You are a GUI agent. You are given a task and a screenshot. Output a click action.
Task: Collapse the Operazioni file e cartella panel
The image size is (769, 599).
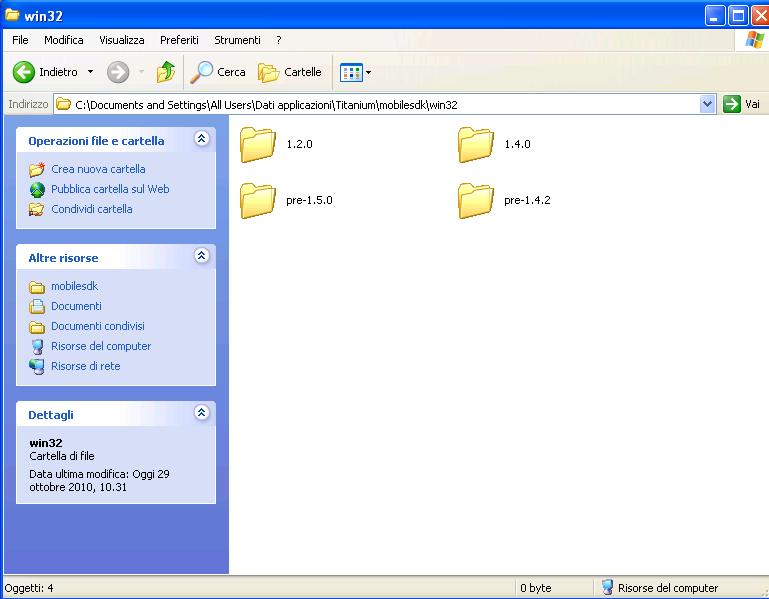tap(202, 139)
